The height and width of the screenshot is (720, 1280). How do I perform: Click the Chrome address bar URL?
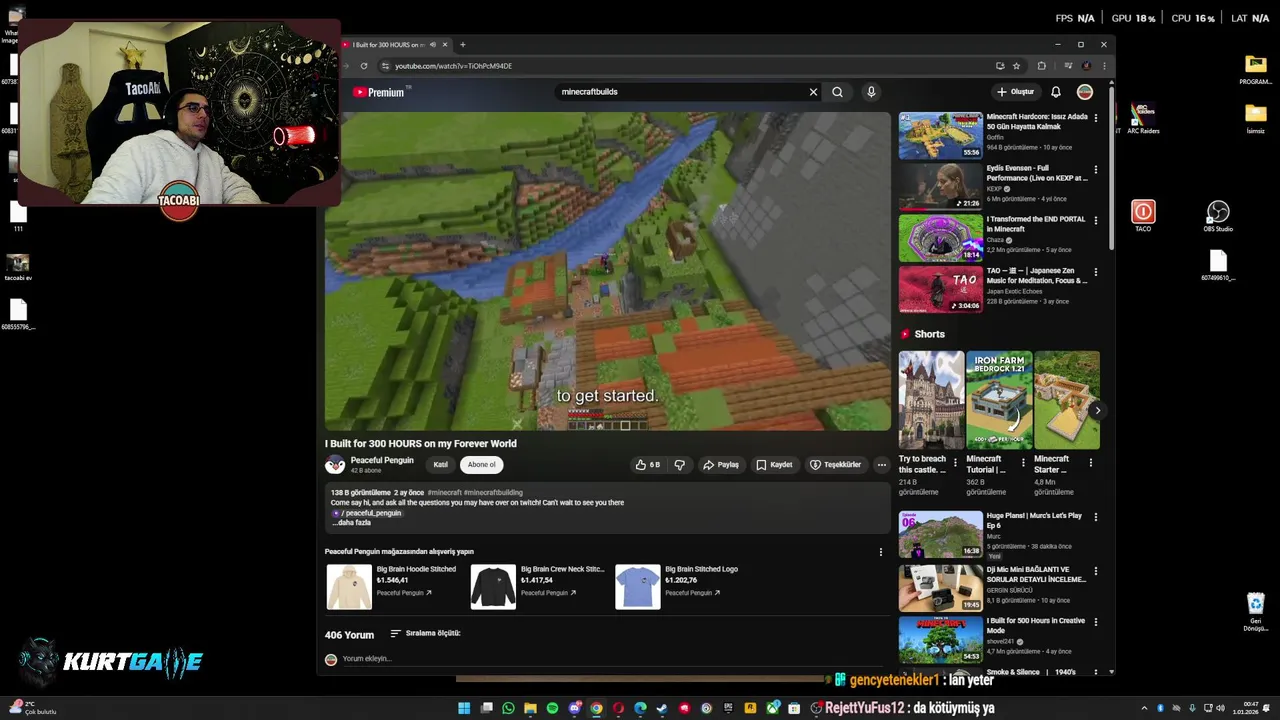coord(453,66)
